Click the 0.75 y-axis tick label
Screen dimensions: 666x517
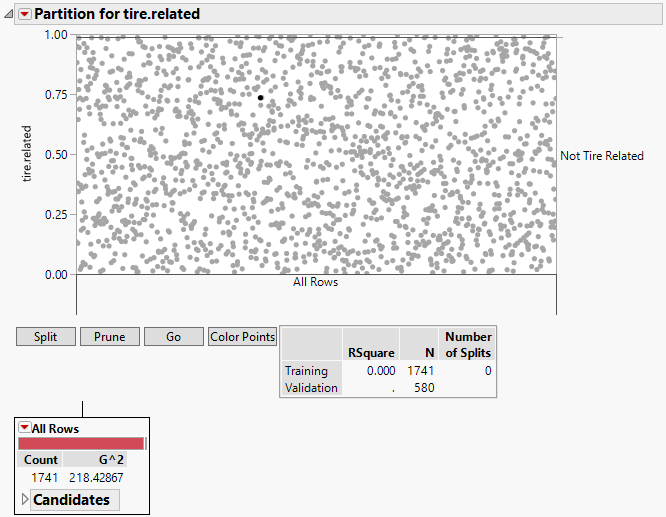point(56,95)
